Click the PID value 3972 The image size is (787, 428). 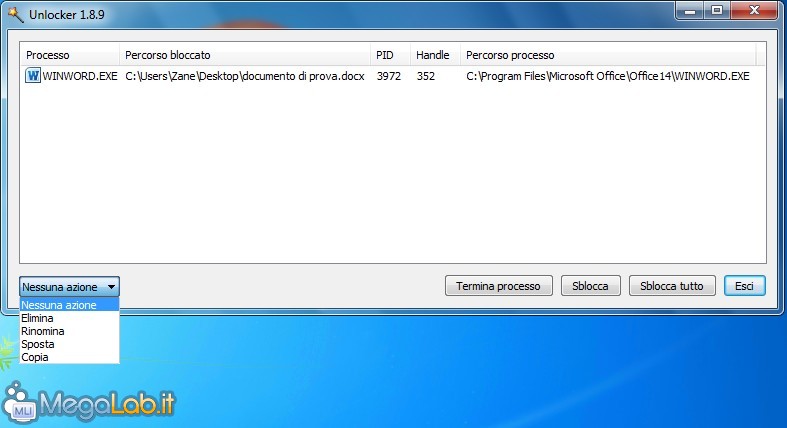[389, 76]
